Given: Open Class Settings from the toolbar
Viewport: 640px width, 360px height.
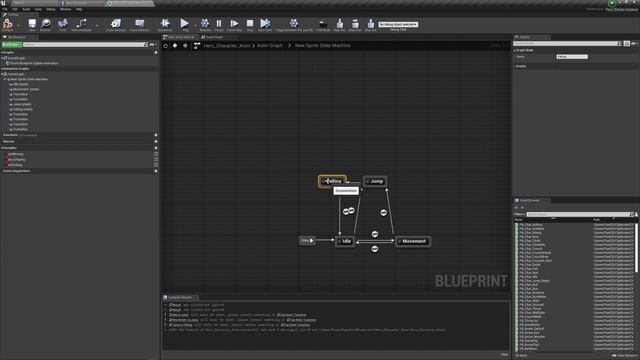Looking at the screenshot, I should coord(116,24).
